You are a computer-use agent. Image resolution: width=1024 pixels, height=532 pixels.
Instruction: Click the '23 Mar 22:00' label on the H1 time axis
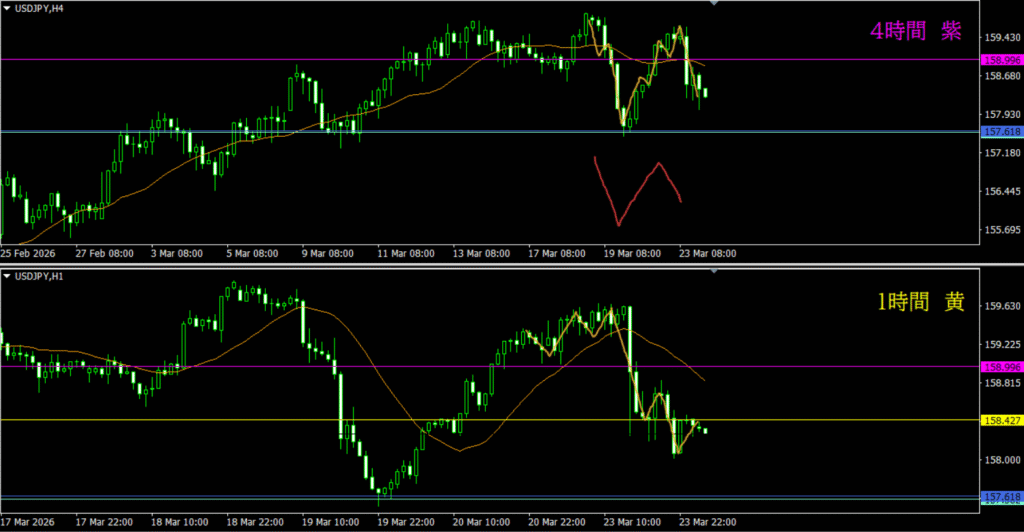[x=706, y=523]
